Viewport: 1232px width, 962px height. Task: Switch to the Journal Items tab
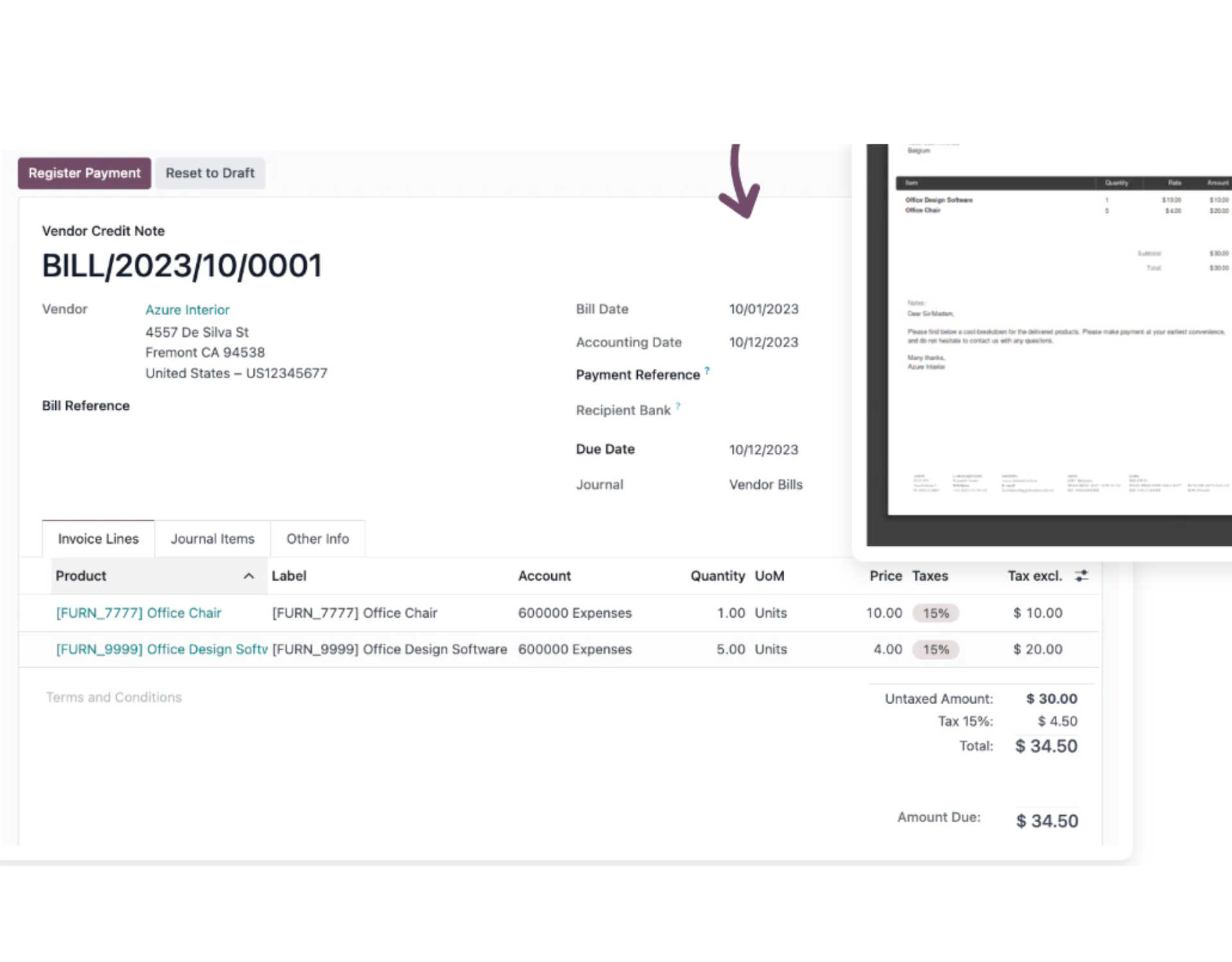pos(212,539)
